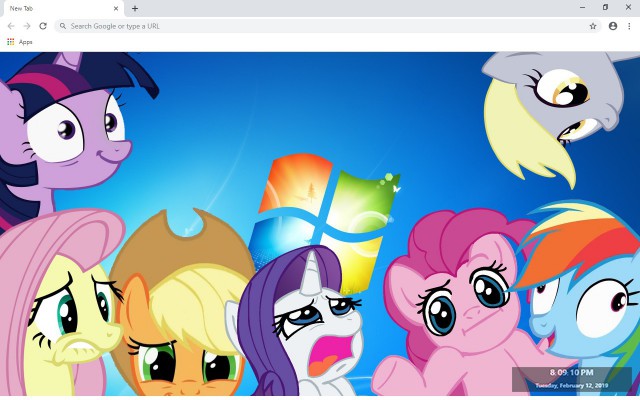Click the date Tuesday, February 12, 2019
The width and height of the screenshot is (640, 400).
click(571, 385)
